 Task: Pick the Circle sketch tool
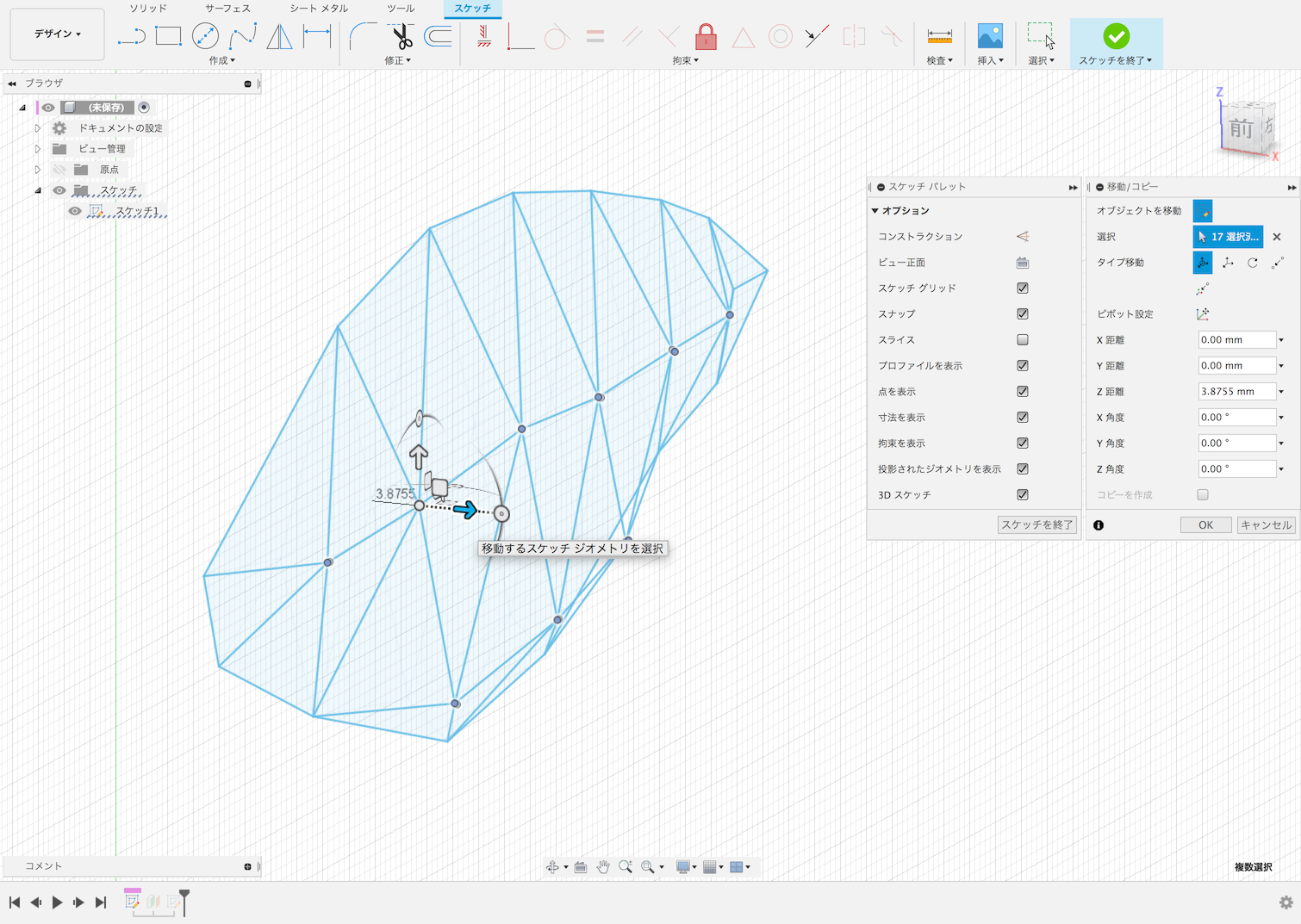click(205, 36)
